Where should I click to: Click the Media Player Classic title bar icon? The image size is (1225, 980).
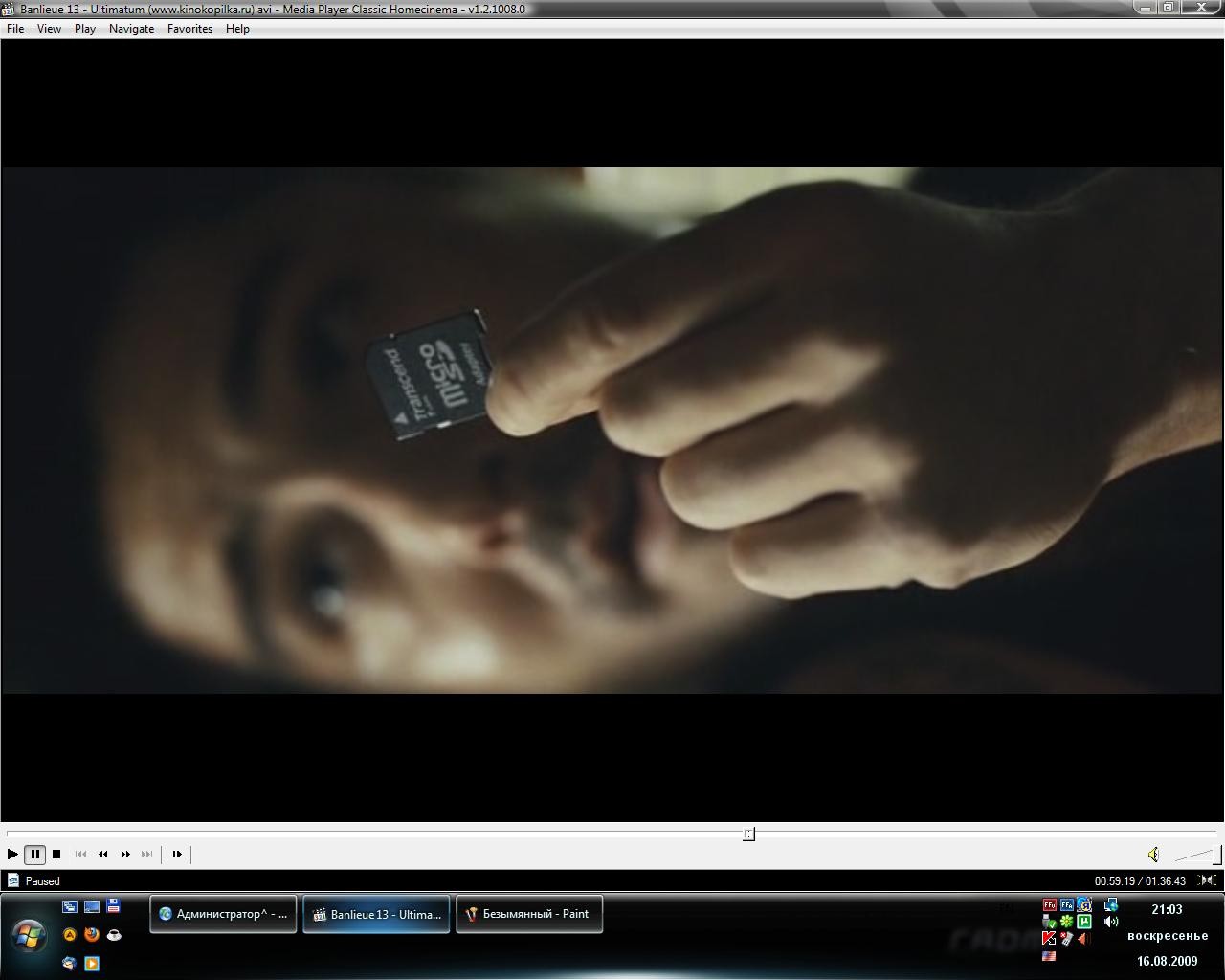[10, 9]
